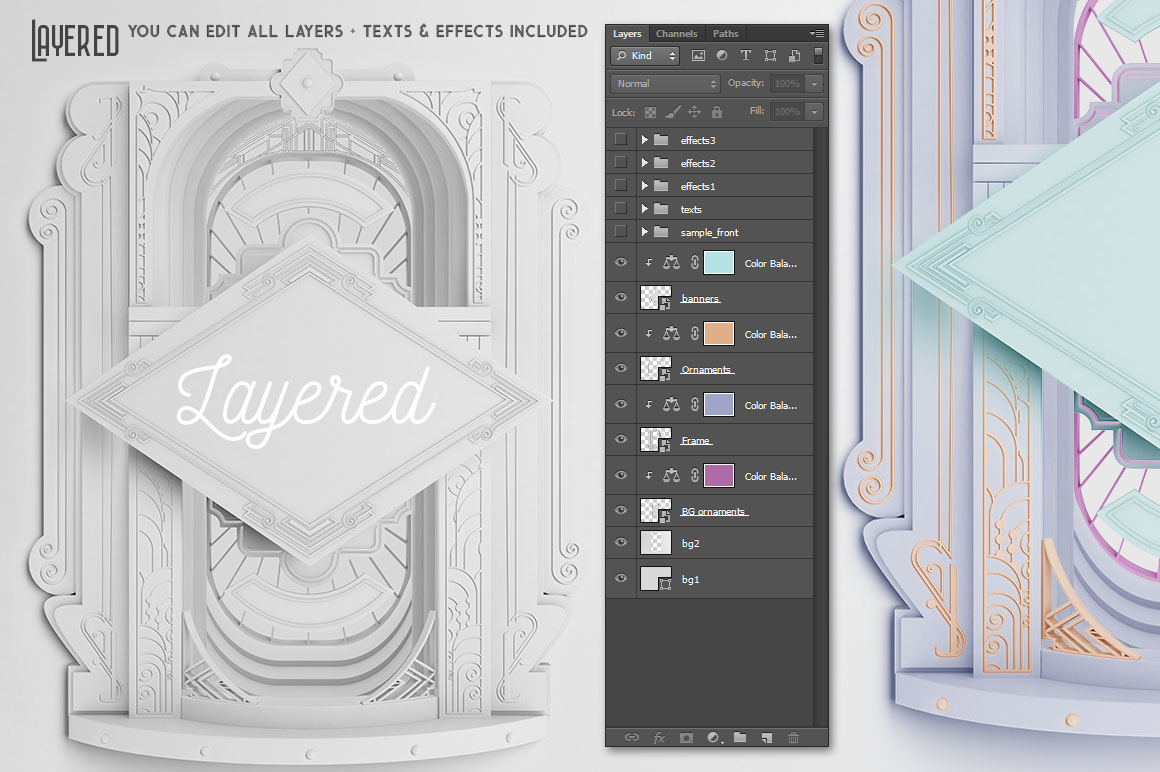The image size is (1160, 772).
Task: Toggle visibility of the Ornaments layer
Action: (621, 368)
